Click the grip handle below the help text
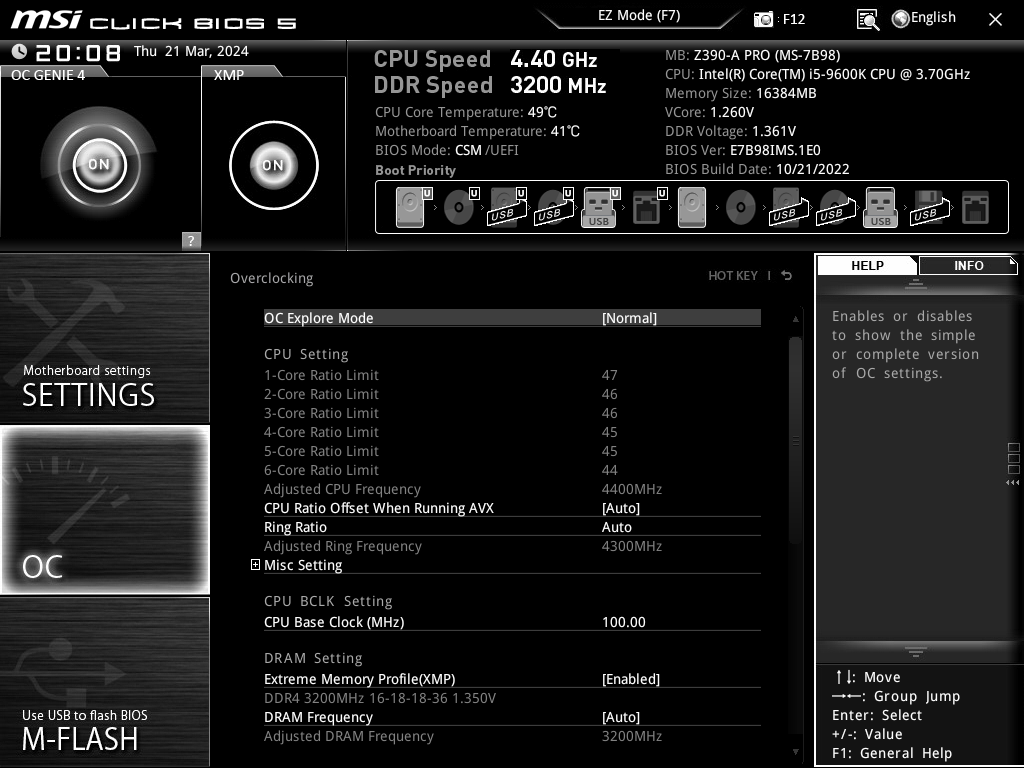 [916, 652]
